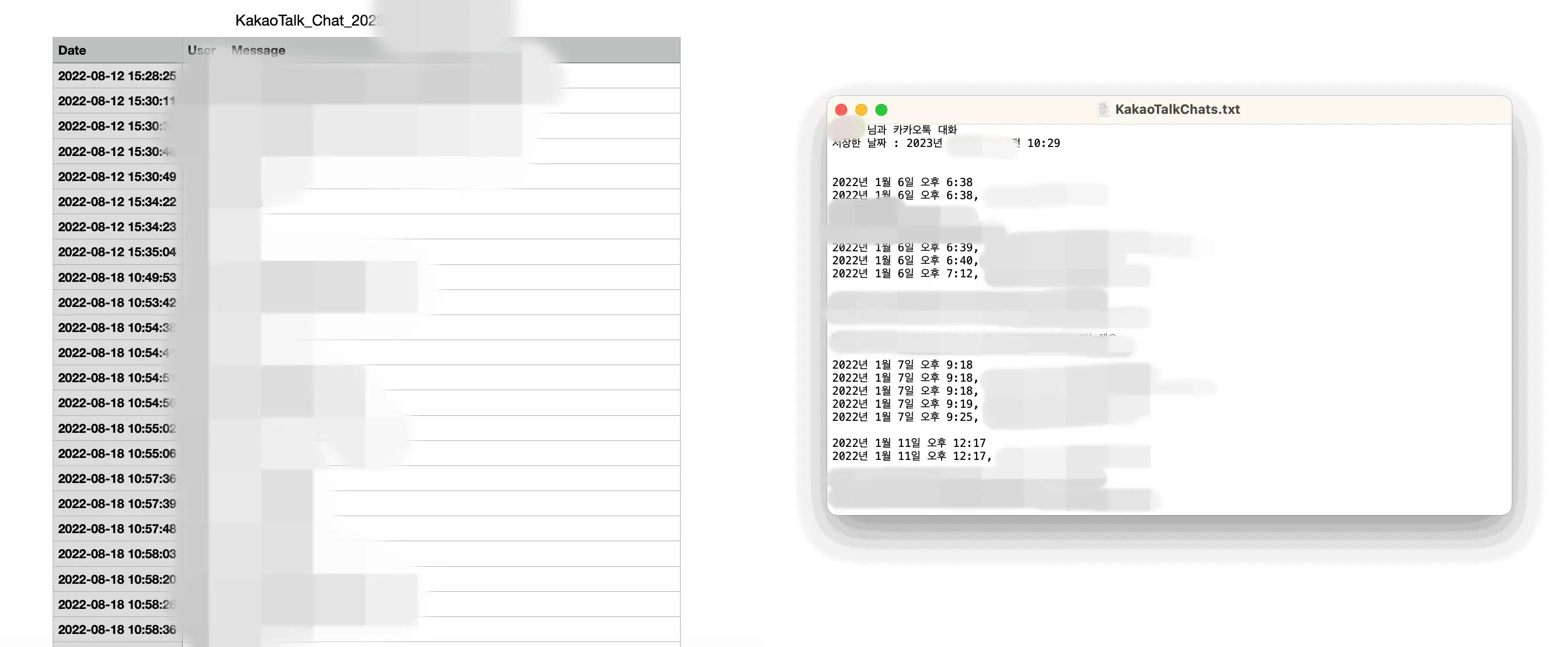Viewport: 1568px width, 647px height.
Task: Click the Message column header
Action: [256, 49]
